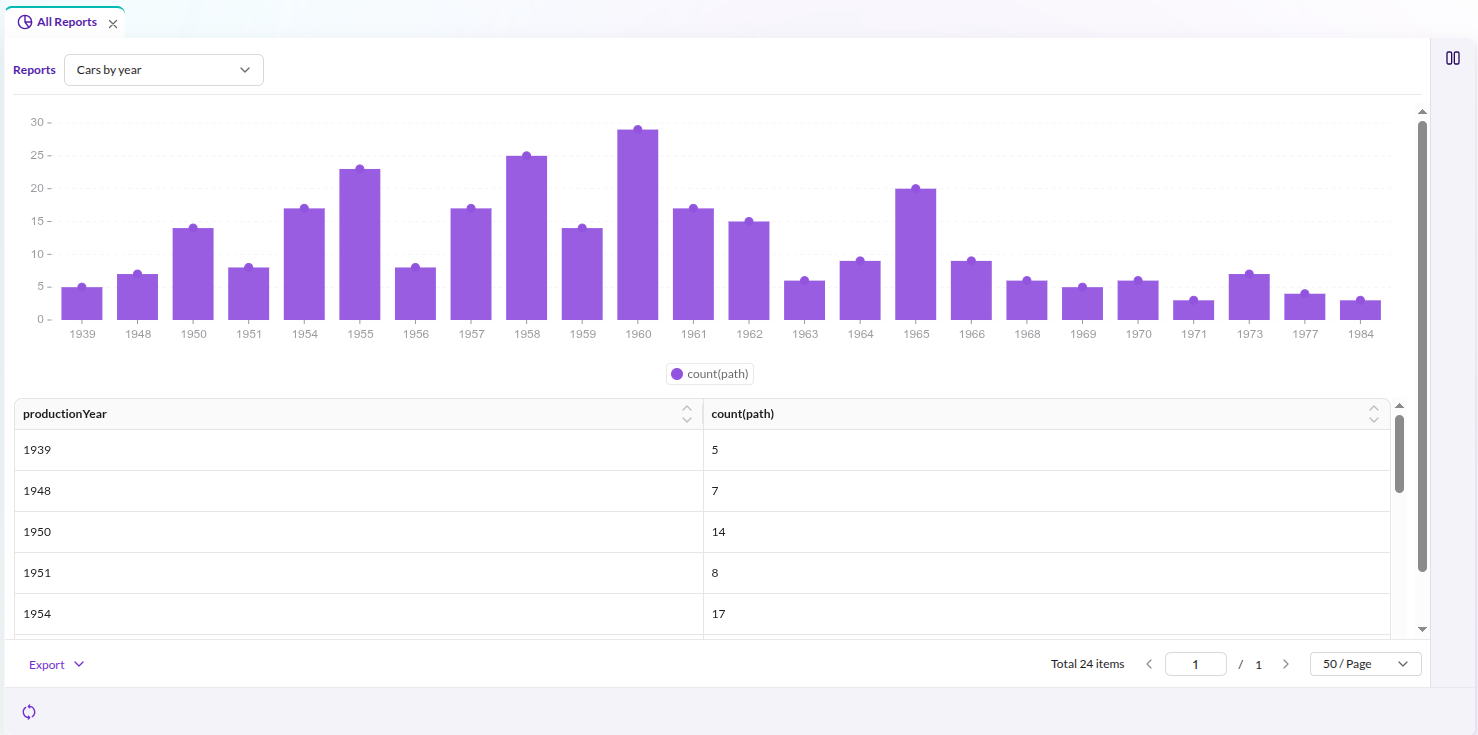The width and height of the screenshot is (1478, 735).
Task: Click the 1950 bar in the chart
Action: [x=193, y=274]
